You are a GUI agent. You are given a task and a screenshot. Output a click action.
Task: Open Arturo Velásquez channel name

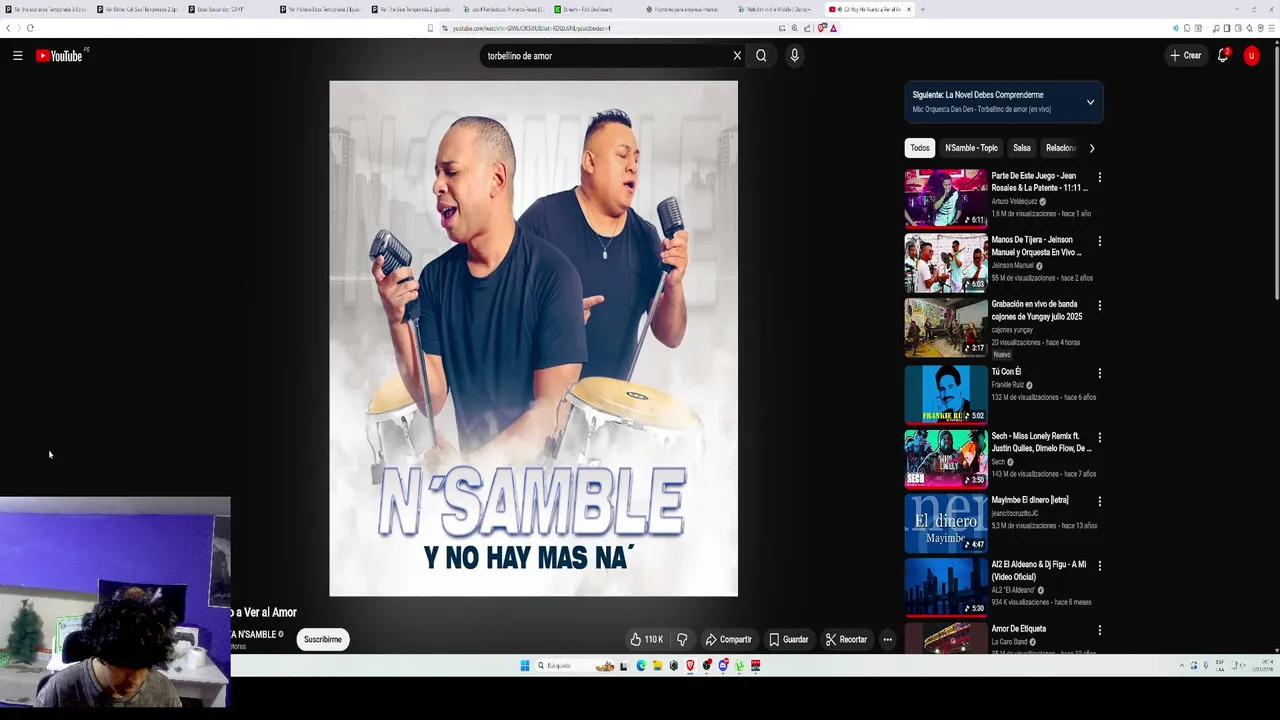1014,201
